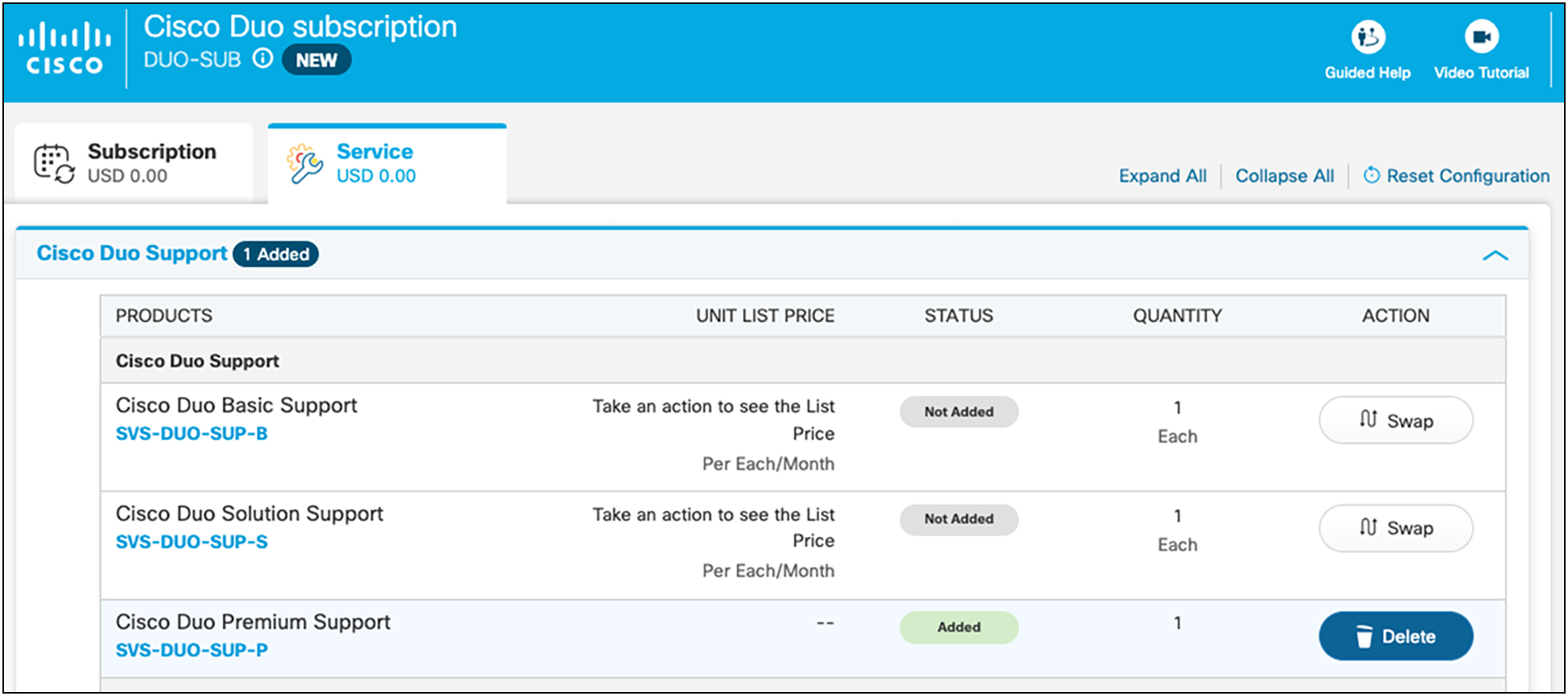Screen dimensions: 1568x696
Task: Collapse the Cisco Duo Support section chevron
Action: (1495, 255)
